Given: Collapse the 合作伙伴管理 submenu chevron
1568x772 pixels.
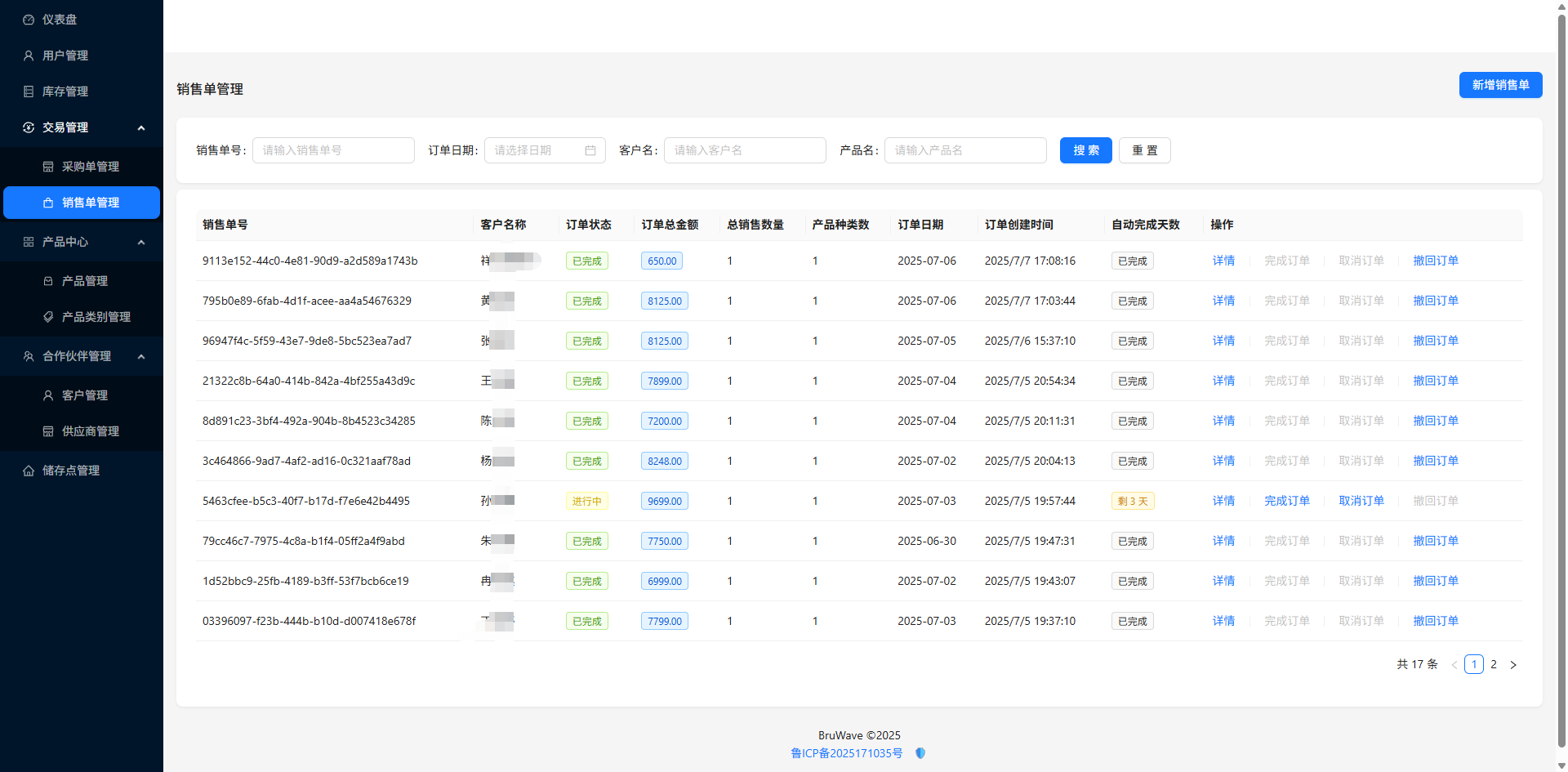Looking at the screenshot, I should click(141, 356).
